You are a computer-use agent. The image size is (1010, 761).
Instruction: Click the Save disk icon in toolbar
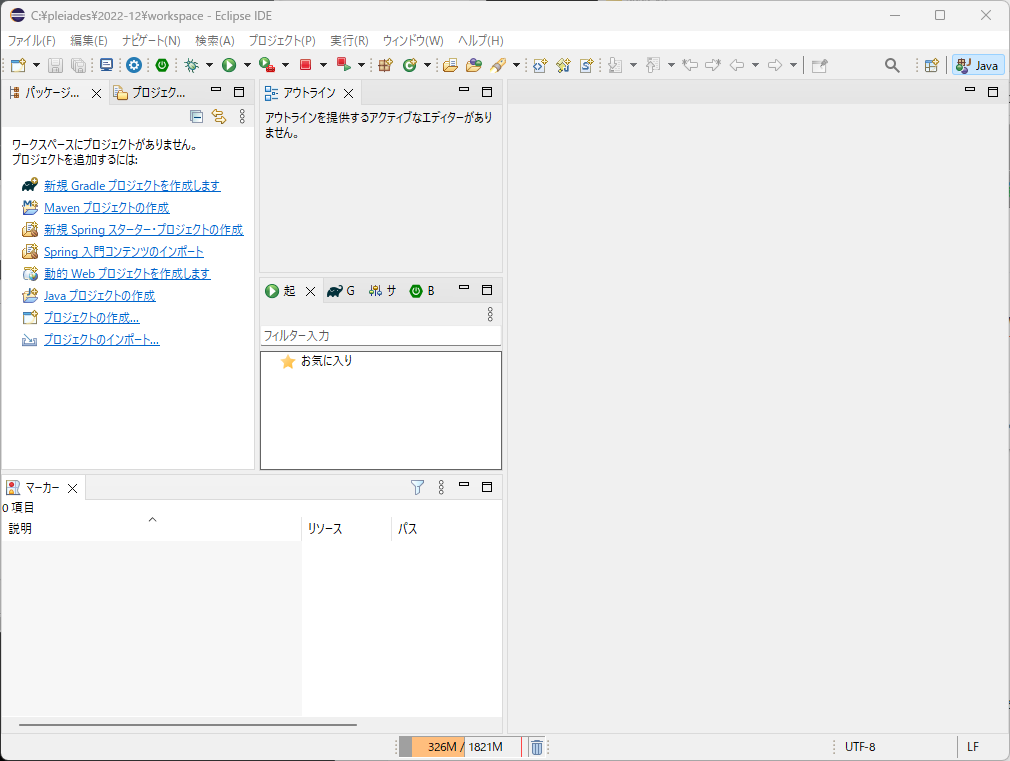click(x=55, y=65)
